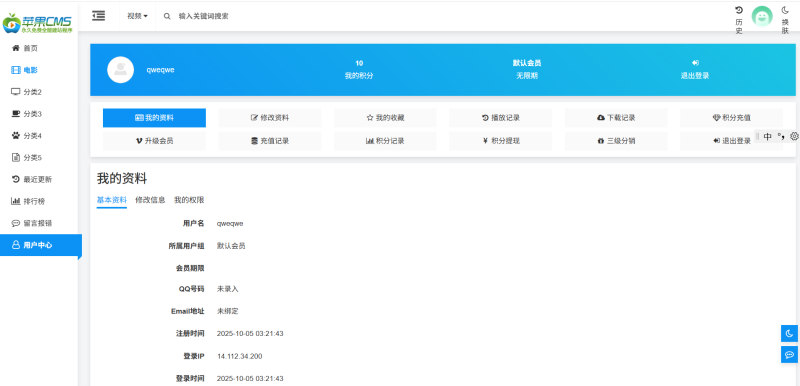Open the input method settings gear
Viewport: 800px width, 386px height.
click(x=794, y=136)
